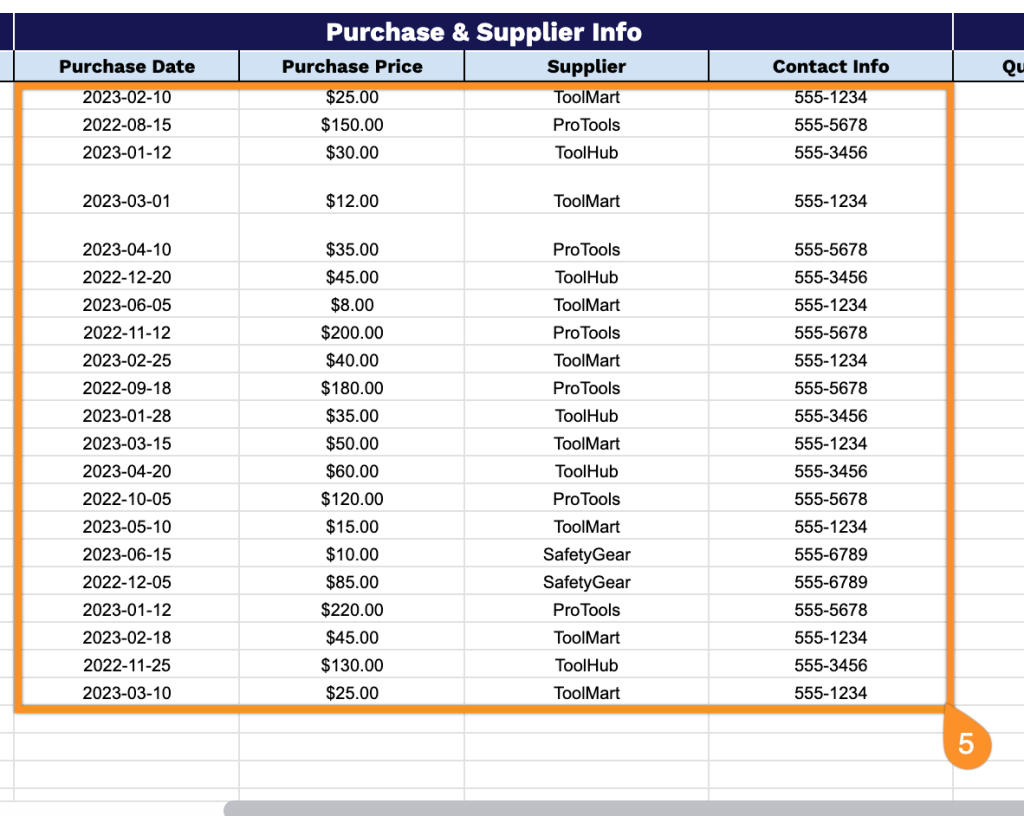This screenshot has width=1024, height=816.
Task: Select SafetyGear supplier in $85.00 row
Action: (586, 582)
